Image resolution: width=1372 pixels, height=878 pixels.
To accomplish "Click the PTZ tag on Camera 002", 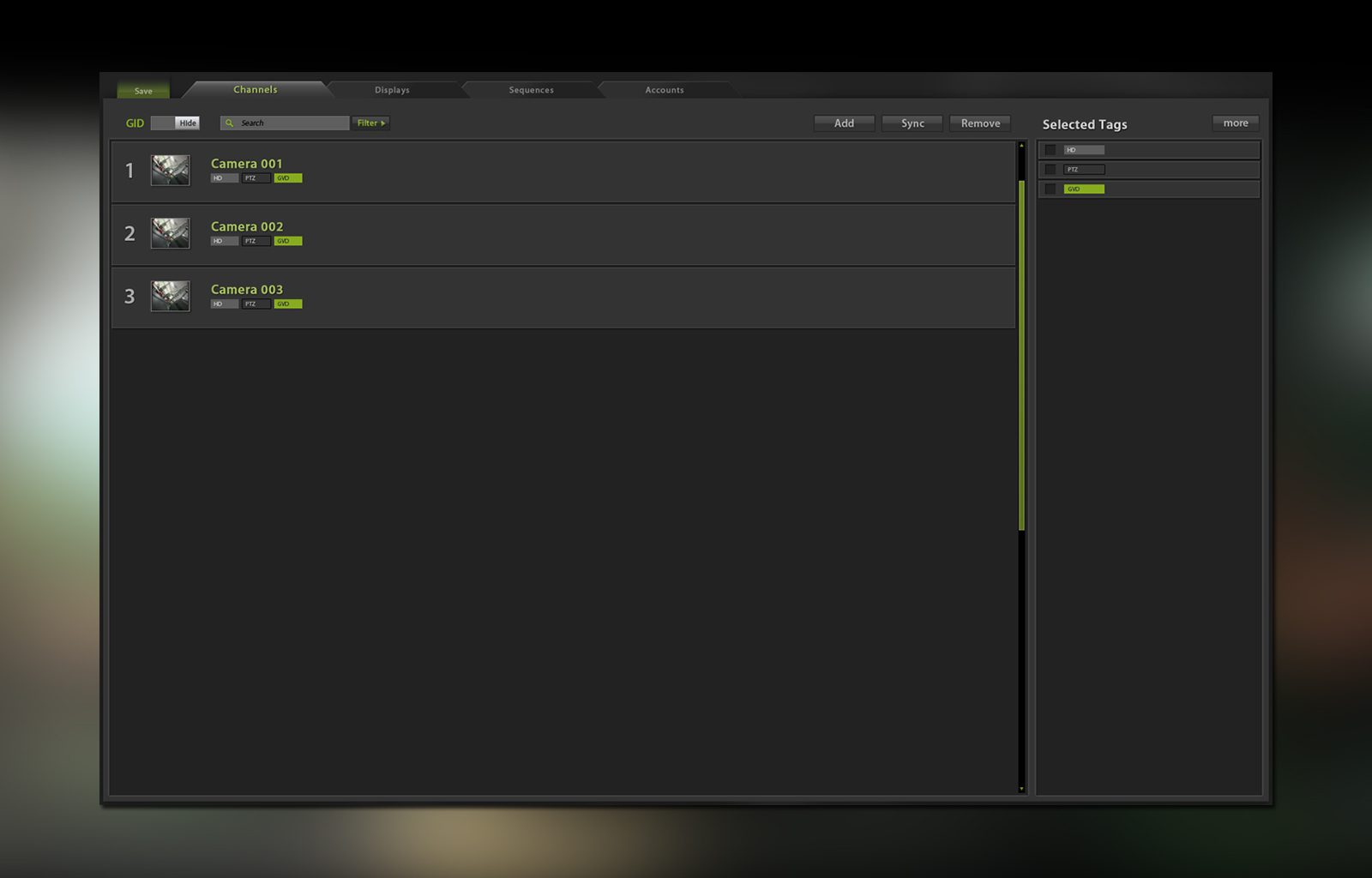I will point(256,241).
